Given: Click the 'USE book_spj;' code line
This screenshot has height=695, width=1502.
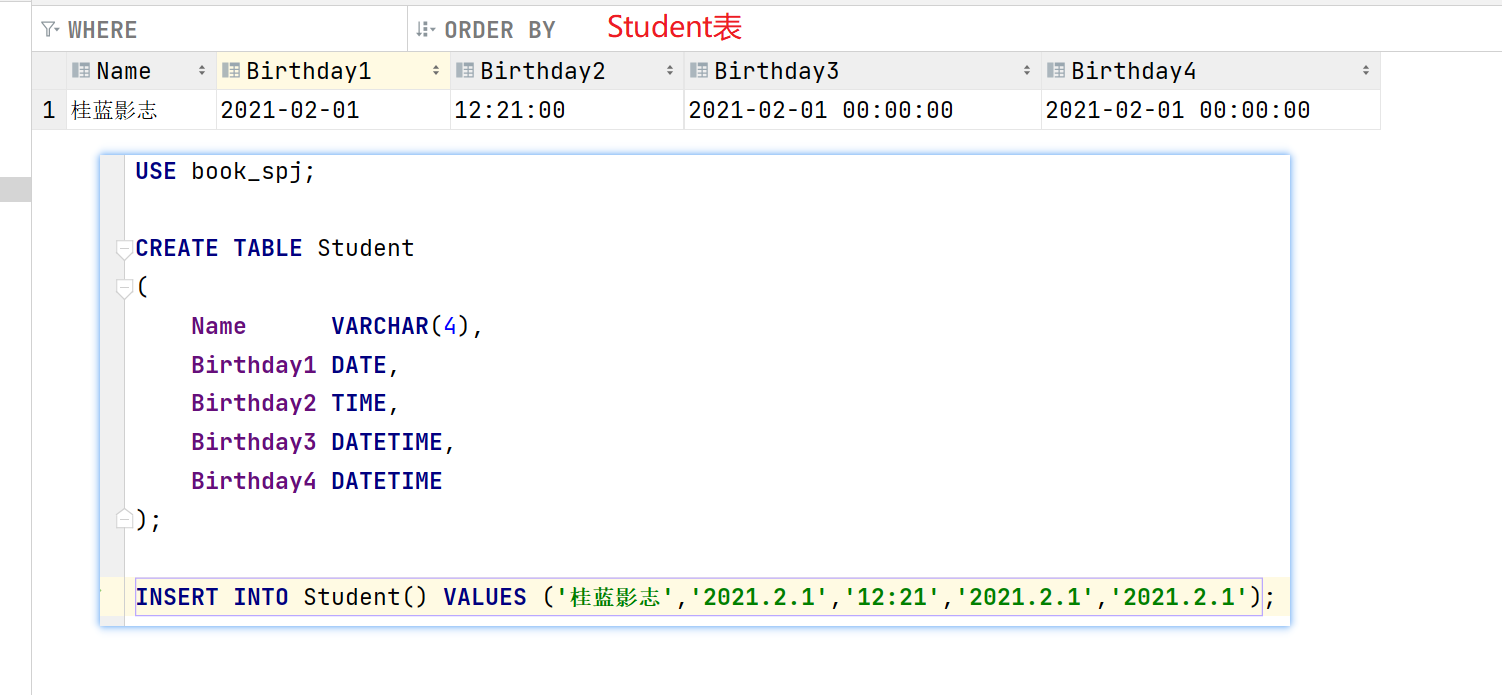Looking at the screenshot, I should (225, 171).
